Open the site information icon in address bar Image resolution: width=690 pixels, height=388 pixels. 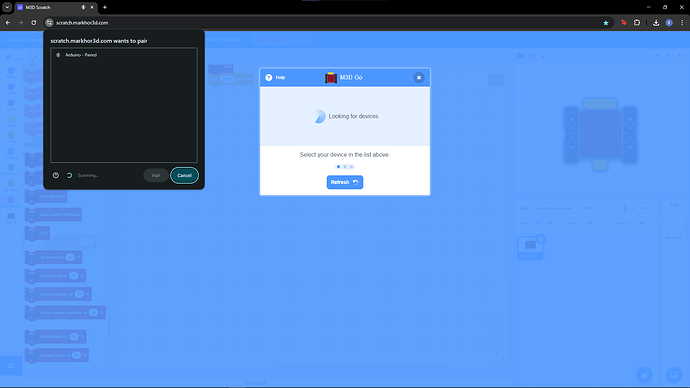click(49, 22)
